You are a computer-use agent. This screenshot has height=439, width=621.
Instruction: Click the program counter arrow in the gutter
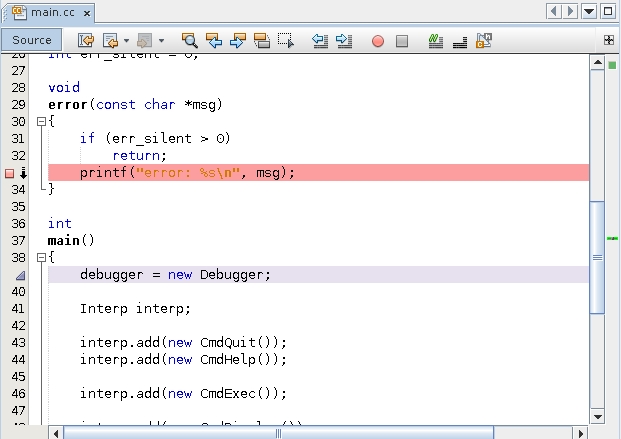(x=23, y=173)
